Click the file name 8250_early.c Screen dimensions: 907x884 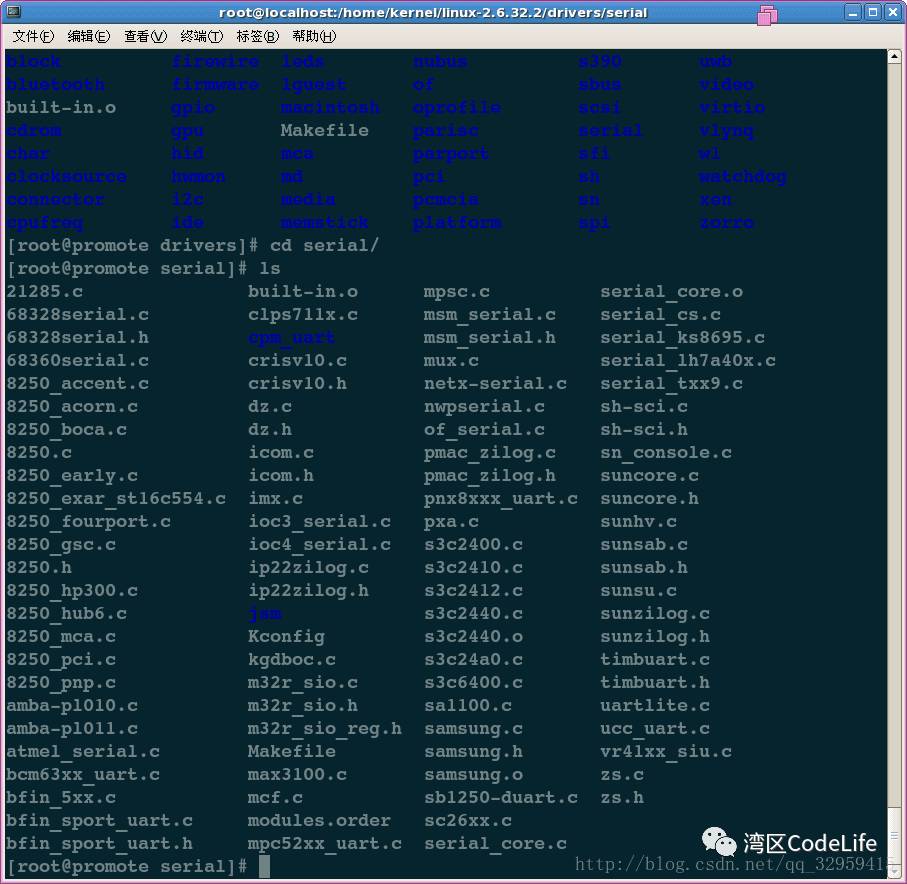pos(72,476)
